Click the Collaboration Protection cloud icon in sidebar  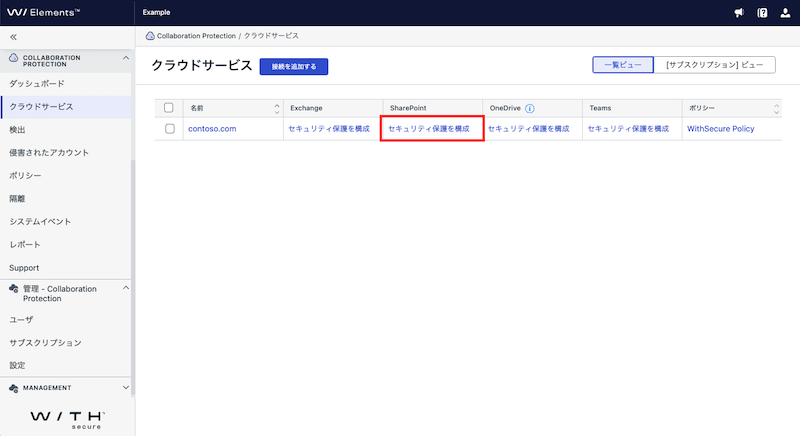[13, 58]
